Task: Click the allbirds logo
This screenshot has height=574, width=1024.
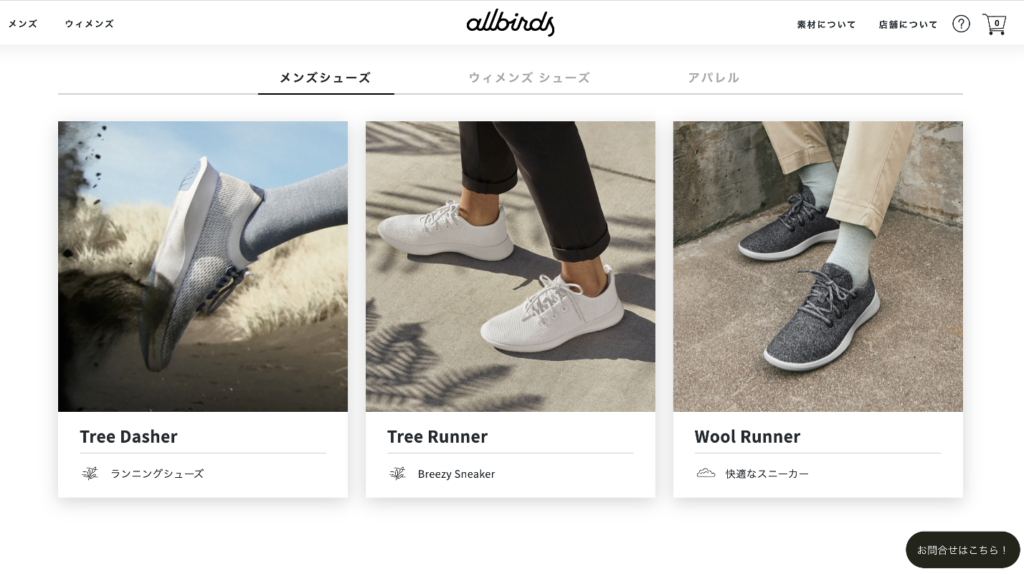Action: [511, 23]
